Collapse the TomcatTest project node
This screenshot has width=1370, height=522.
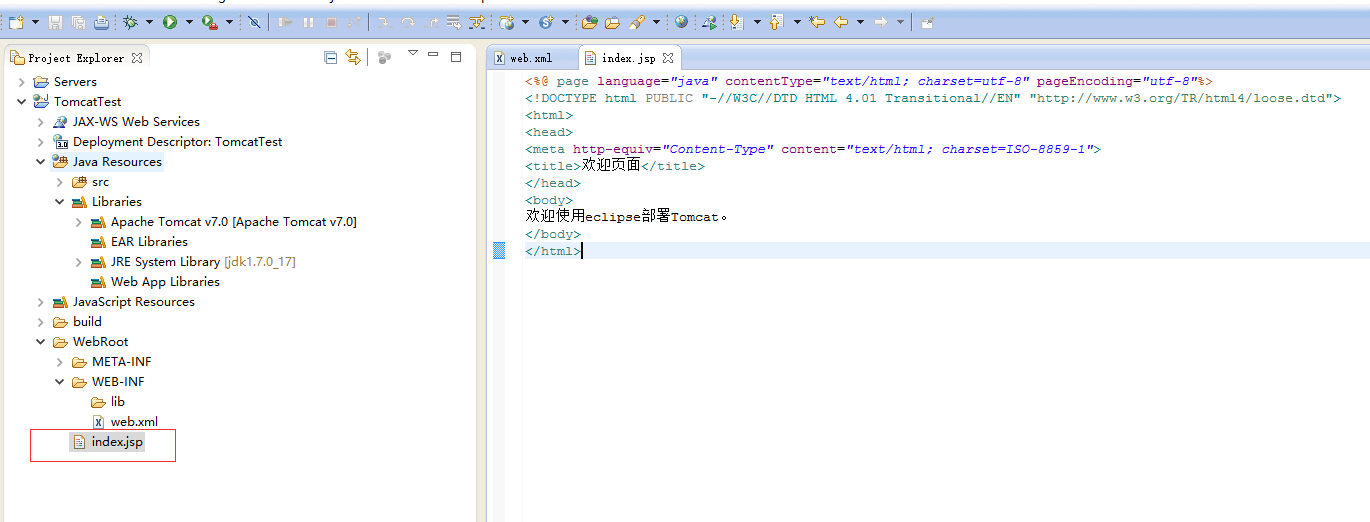coord(21,102)
